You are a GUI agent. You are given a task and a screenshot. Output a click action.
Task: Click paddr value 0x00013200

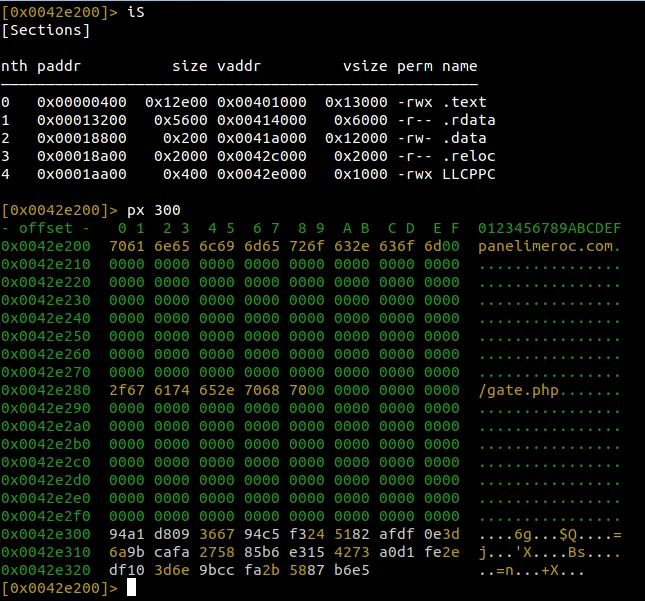point(82,120)
